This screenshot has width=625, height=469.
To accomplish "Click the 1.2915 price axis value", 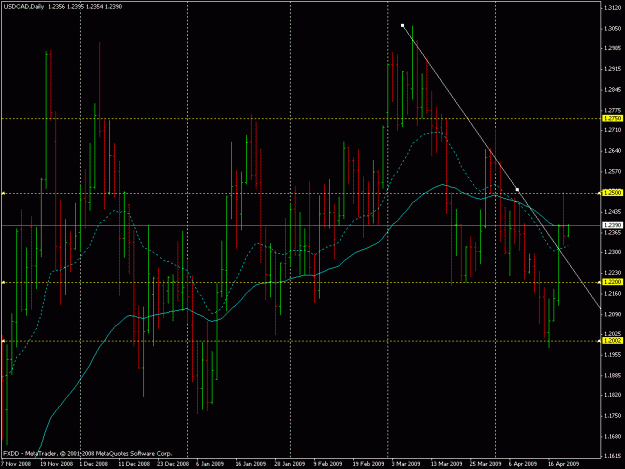I will click(613, 69).
